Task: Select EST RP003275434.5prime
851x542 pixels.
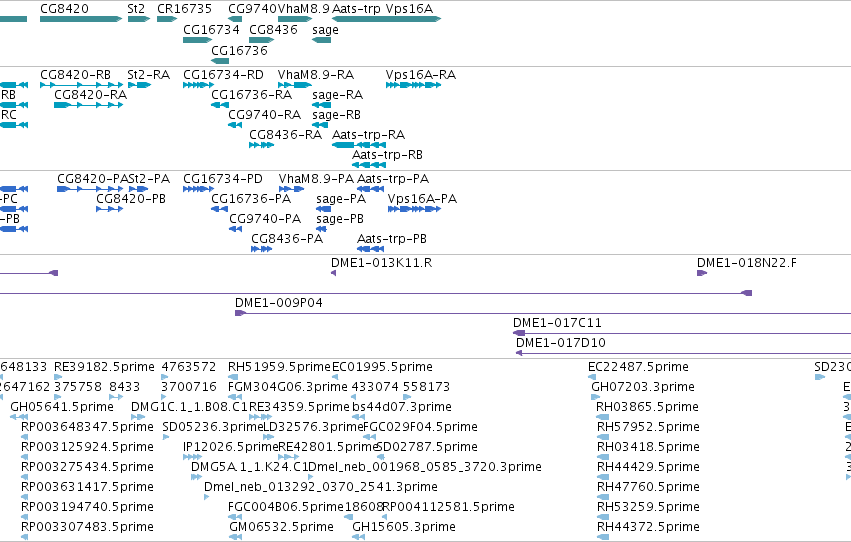Action: click(x=24, y=477)
